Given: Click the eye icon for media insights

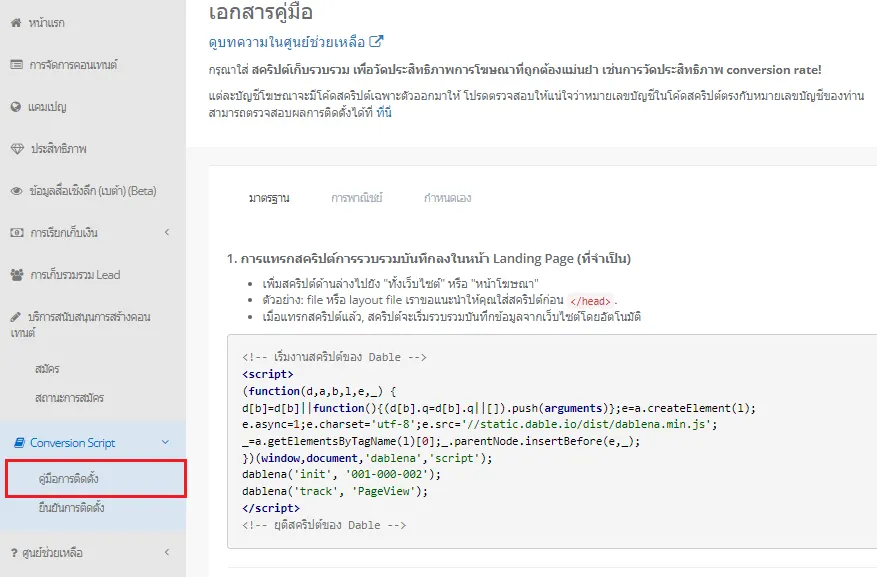Looking at the screenshot, I should 17,191.
